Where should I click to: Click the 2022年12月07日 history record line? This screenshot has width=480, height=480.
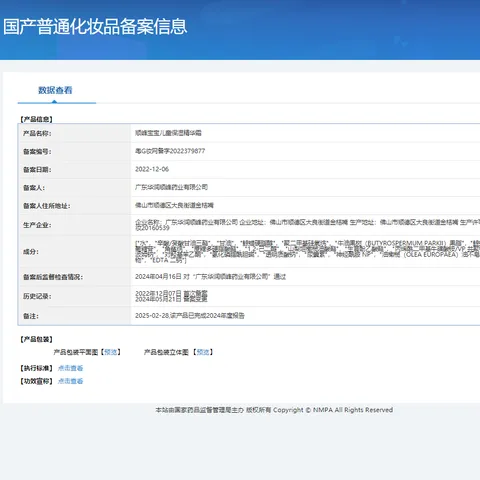(x=171, y=293)
